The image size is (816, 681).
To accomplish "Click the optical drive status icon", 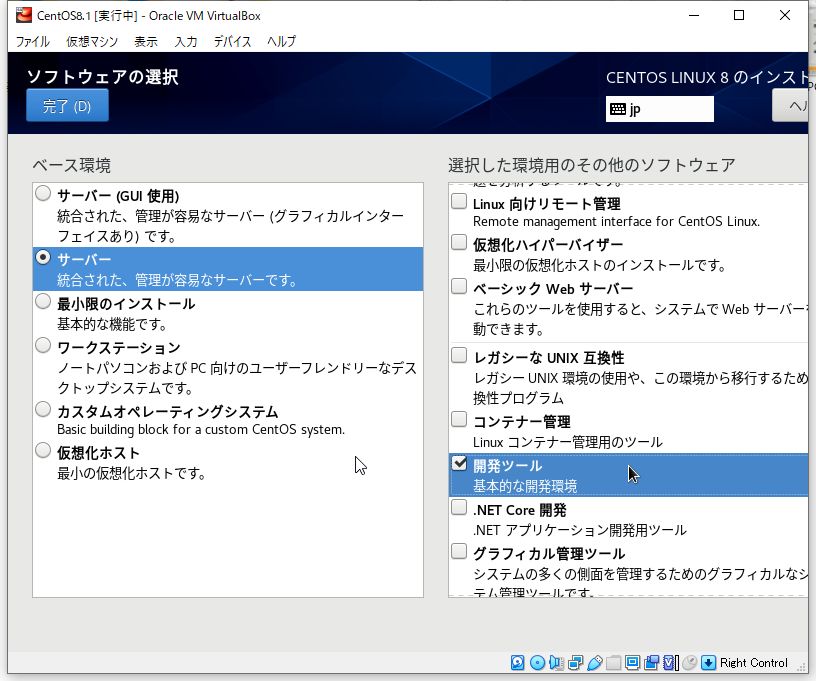I will pos(537,662).
